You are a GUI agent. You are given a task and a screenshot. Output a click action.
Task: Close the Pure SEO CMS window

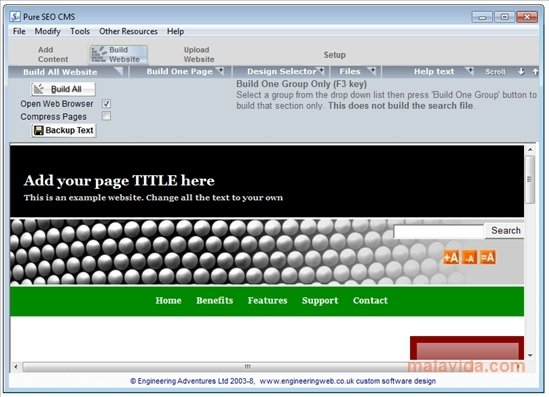coord(527,17)
